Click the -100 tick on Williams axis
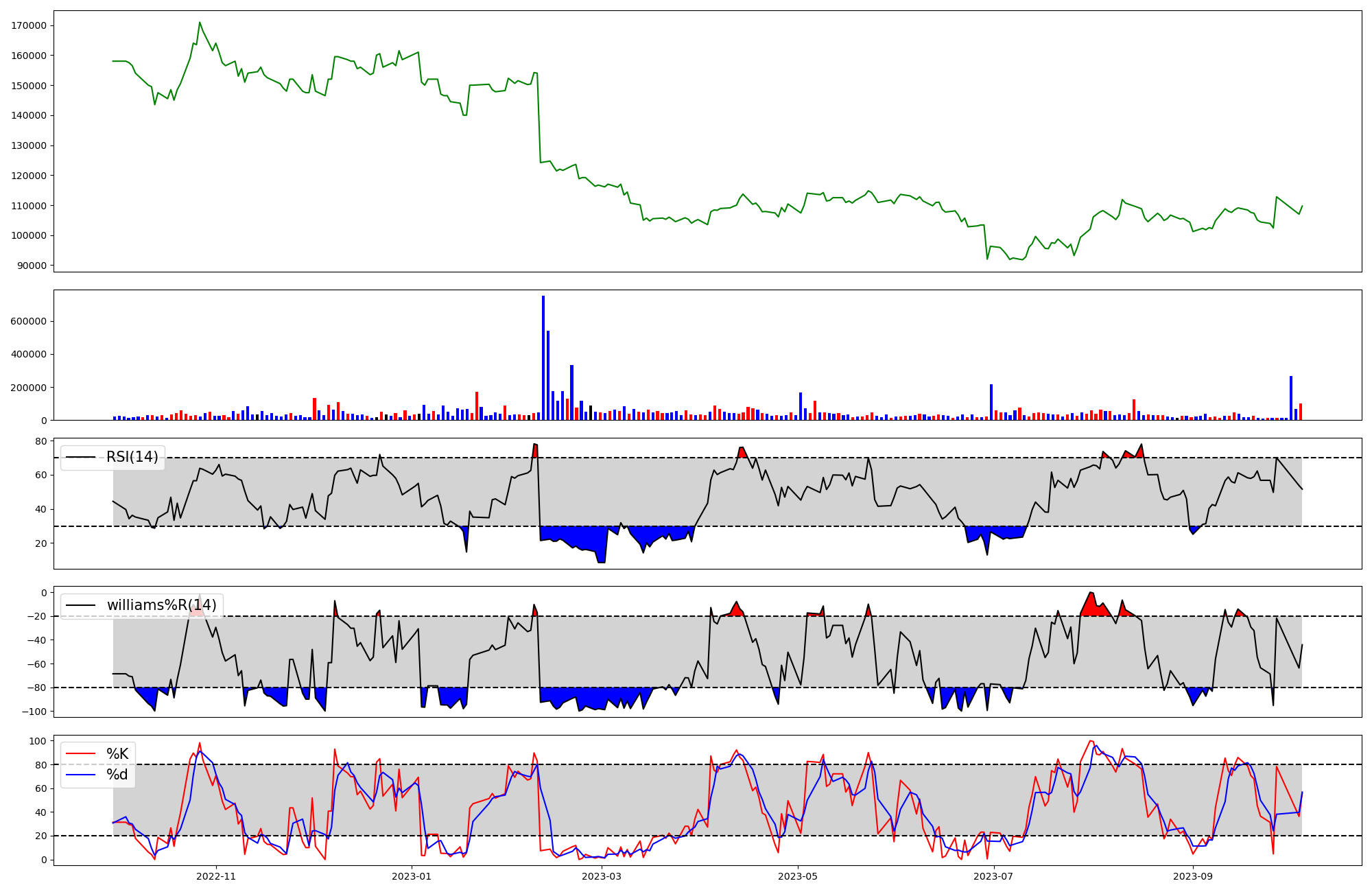This screenshot has width=1372, height=892. pos(36,712)
